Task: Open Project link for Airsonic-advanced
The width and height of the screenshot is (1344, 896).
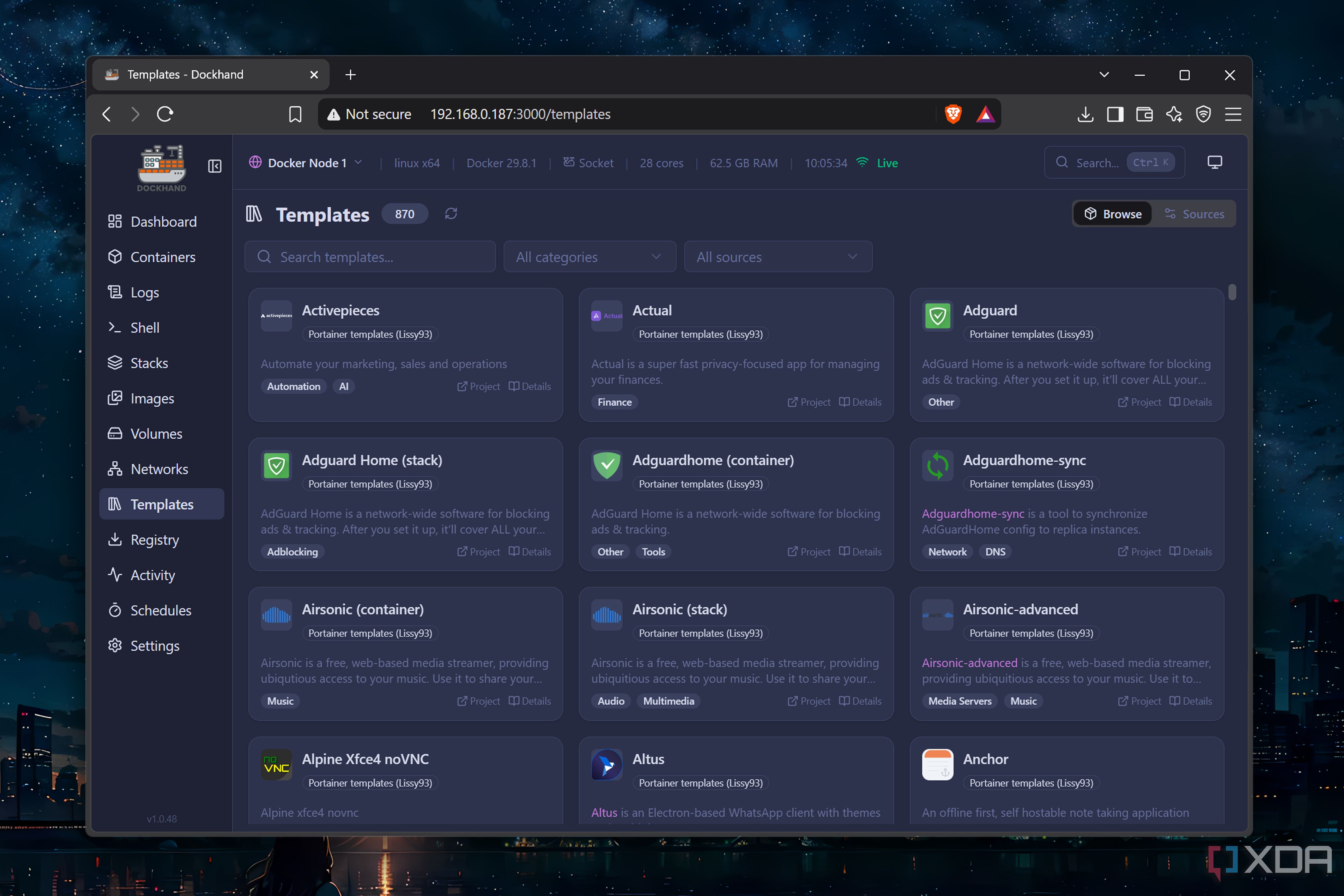Action: (1139, 701)
